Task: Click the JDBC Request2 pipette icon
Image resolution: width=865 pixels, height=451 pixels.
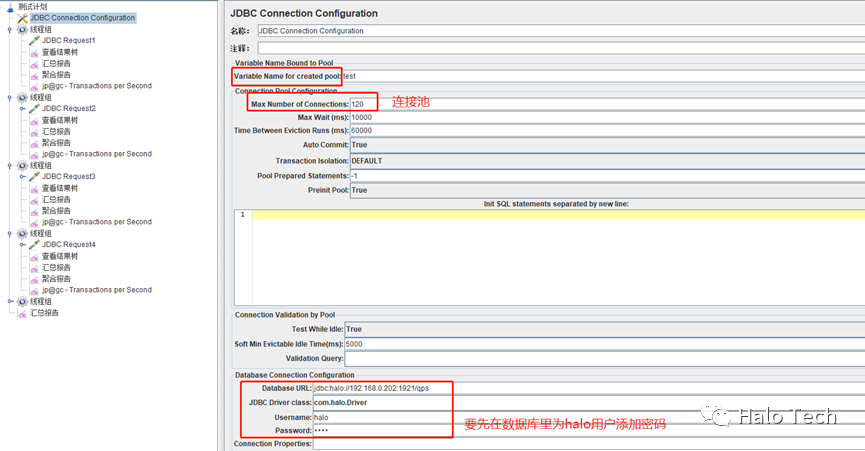Action: [34, 109]
